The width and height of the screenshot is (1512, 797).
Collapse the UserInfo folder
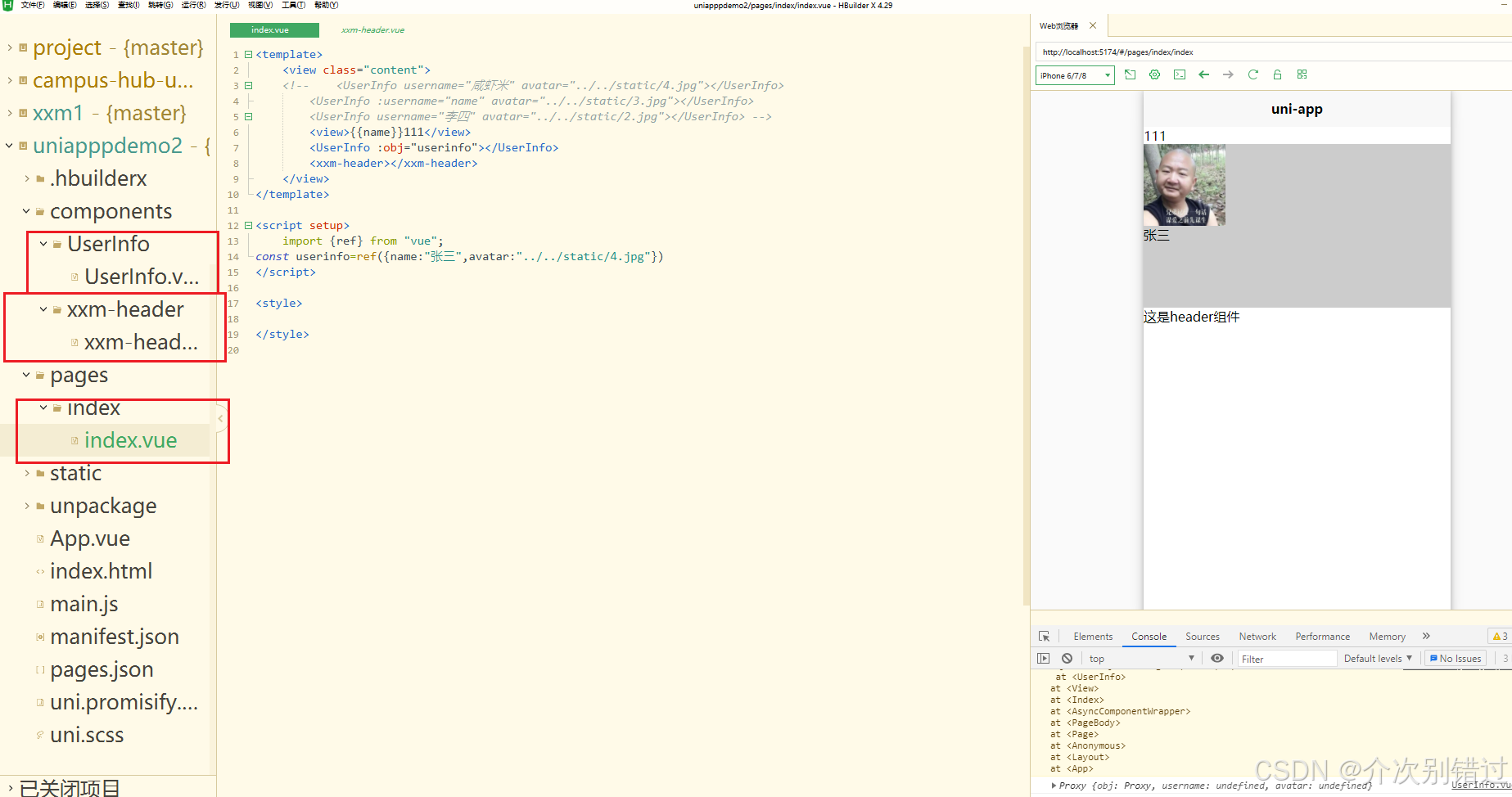click(44, 244)
